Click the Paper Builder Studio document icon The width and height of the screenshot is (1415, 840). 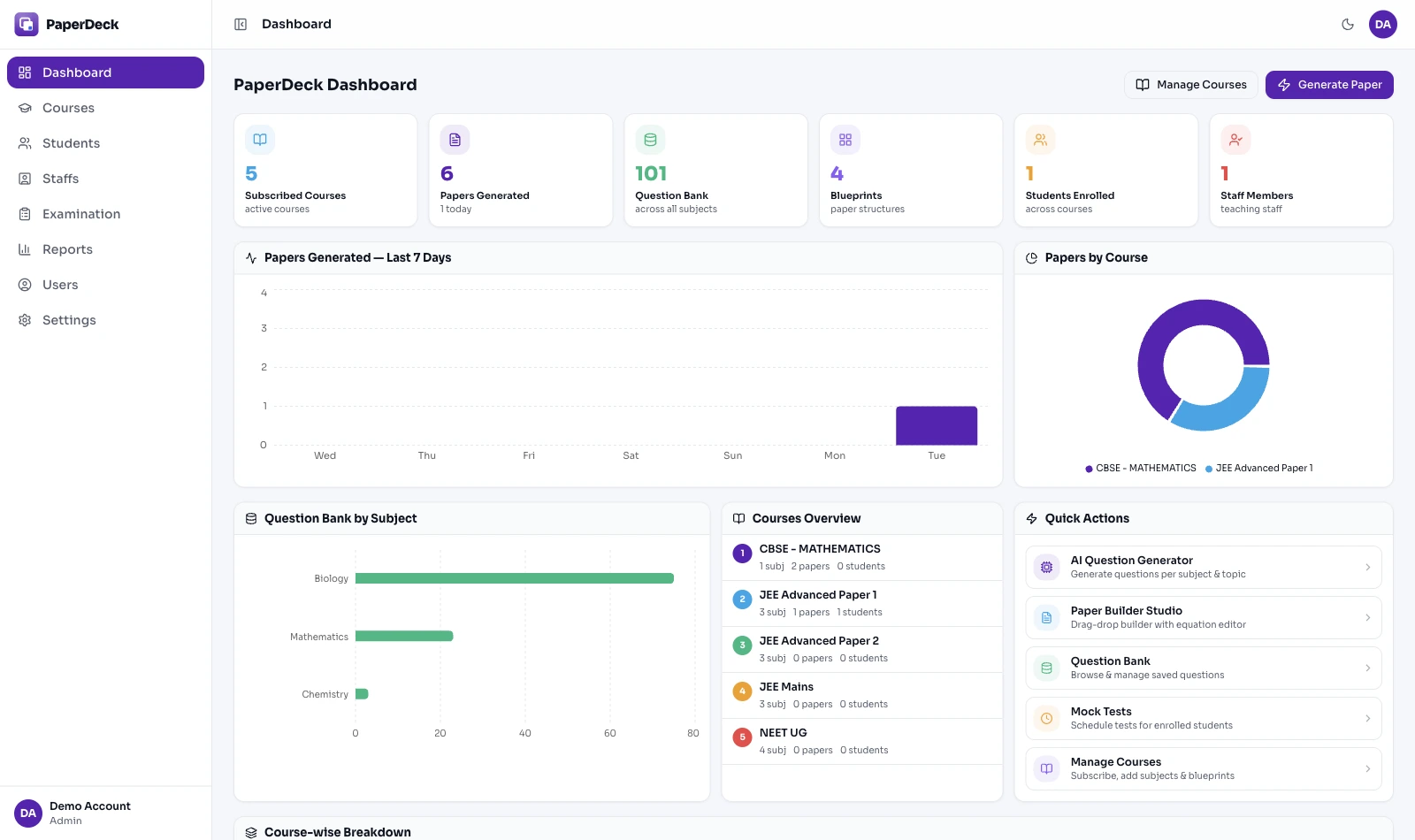click(x=1047, y=618)
